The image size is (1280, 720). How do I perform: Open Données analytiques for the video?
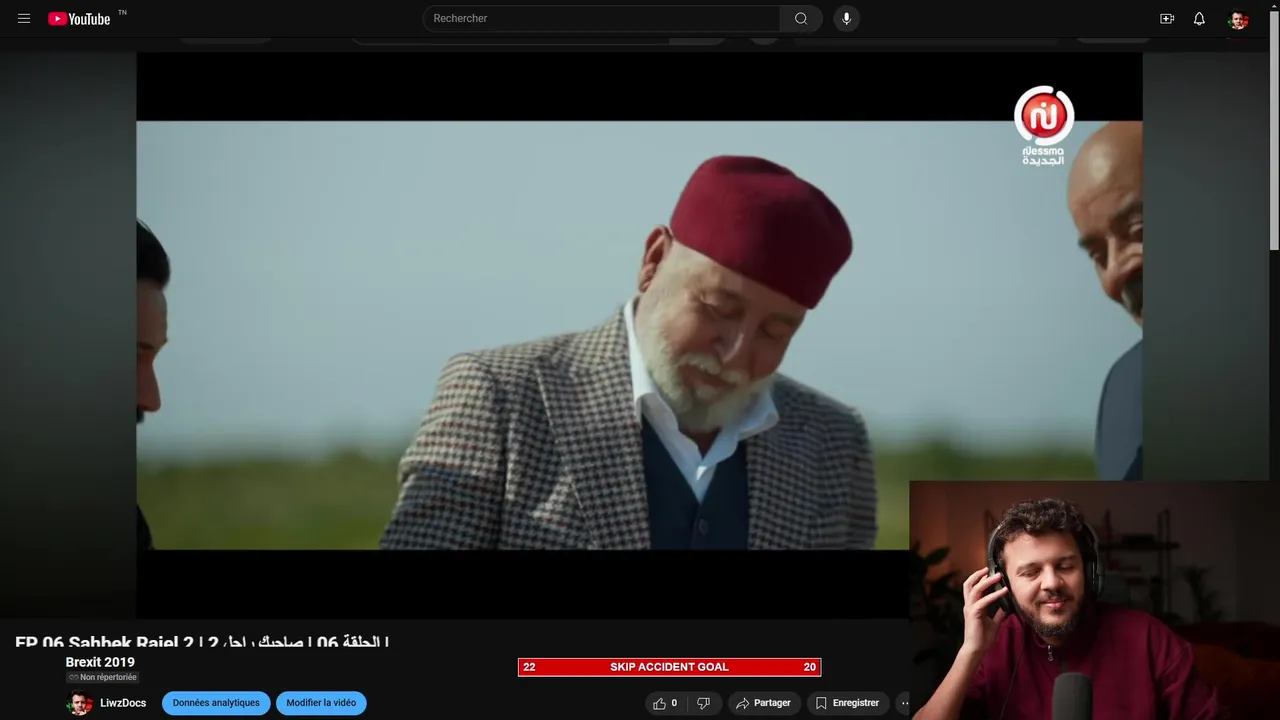click(x=216, y=703)
